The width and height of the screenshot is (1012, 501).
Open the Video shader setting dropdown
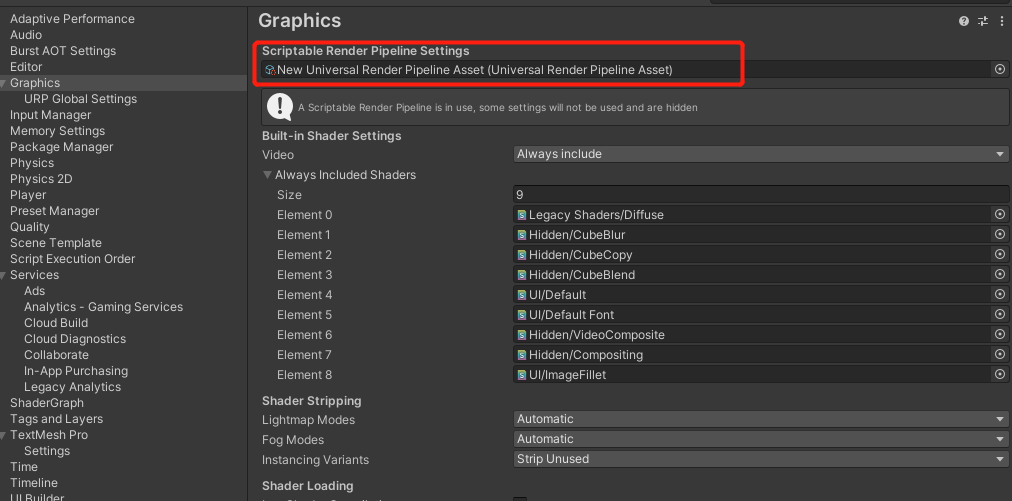click(761, 154)
